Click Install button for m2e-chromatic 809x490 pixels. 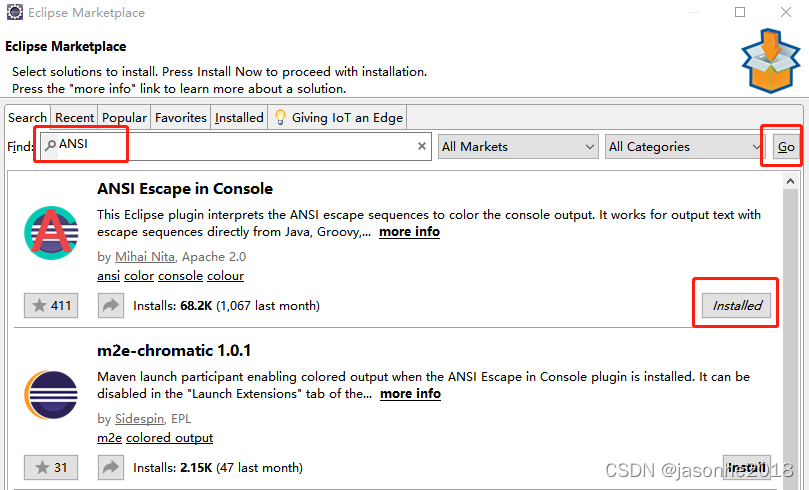[x=747, y=467]
